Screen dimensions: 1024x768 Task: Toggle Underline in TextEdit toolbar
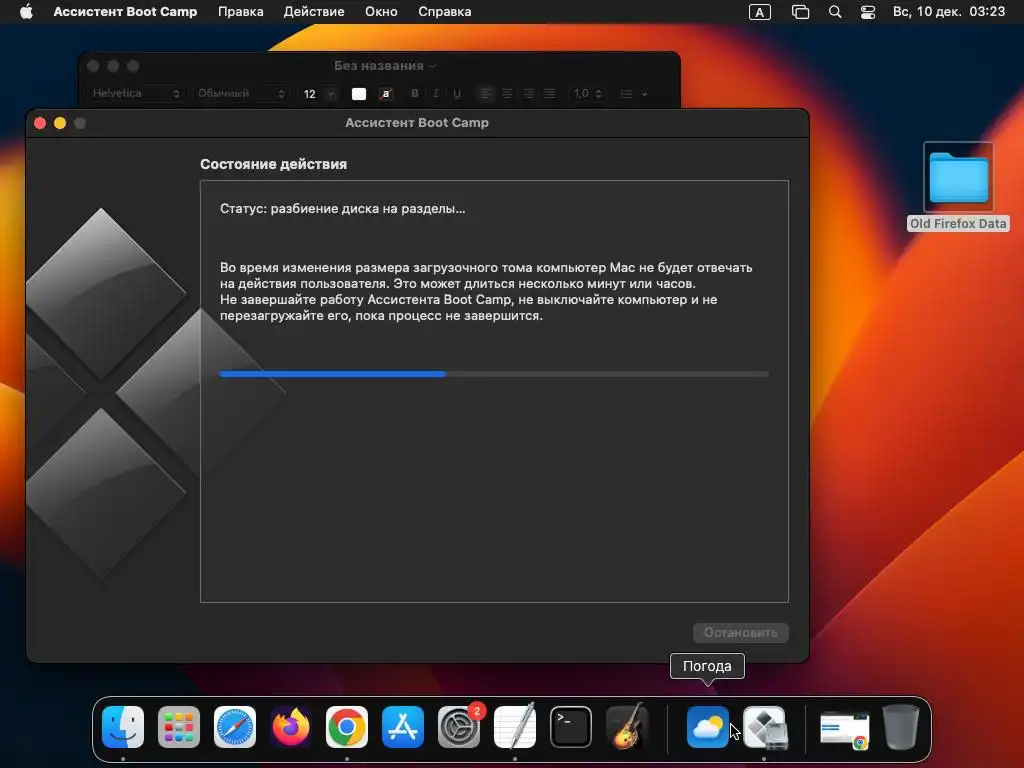[x=457, y=94]
